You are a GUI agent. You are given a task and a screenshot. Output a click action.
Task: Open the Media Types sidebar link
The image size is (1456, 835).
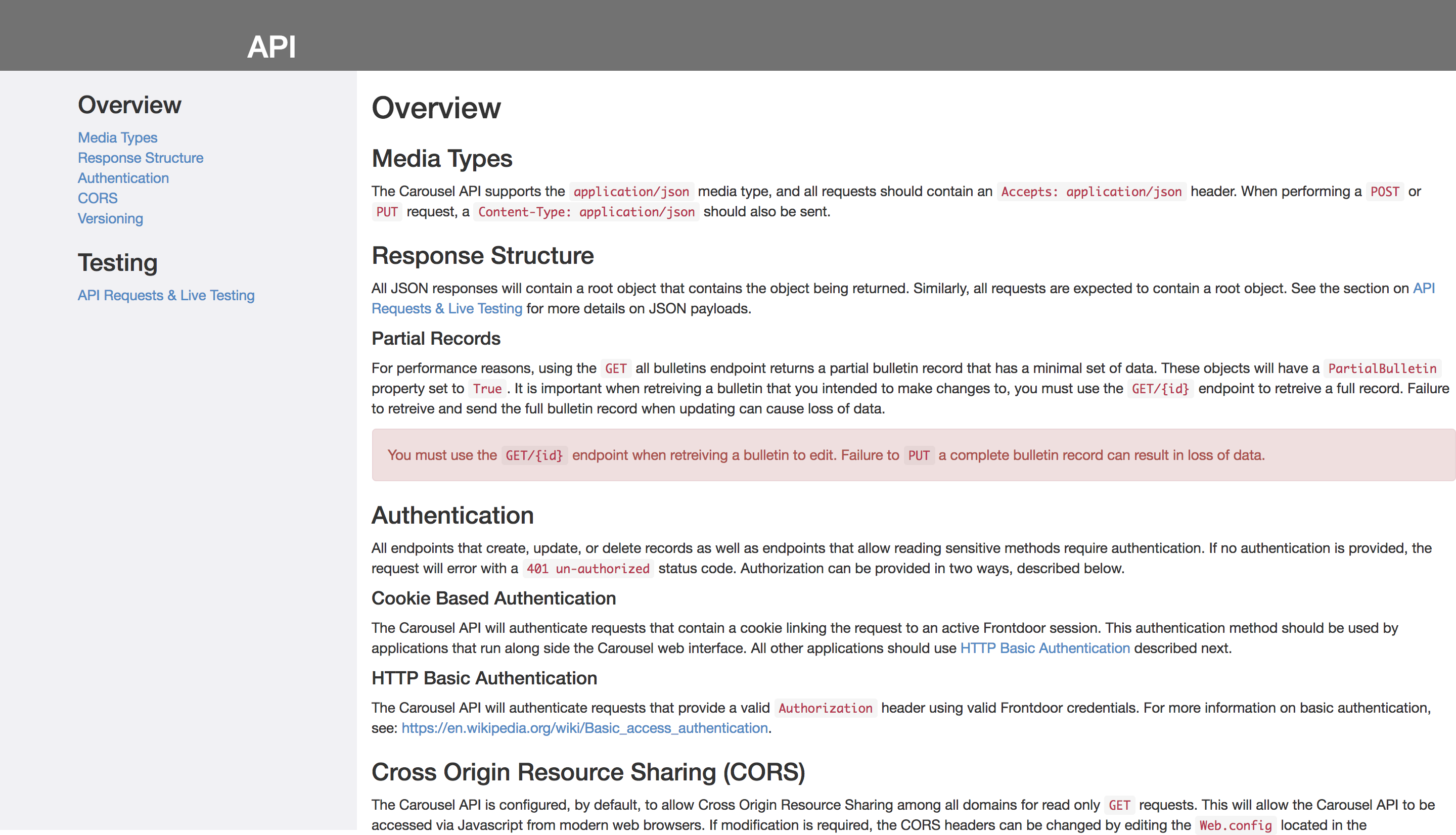(116, 137)
